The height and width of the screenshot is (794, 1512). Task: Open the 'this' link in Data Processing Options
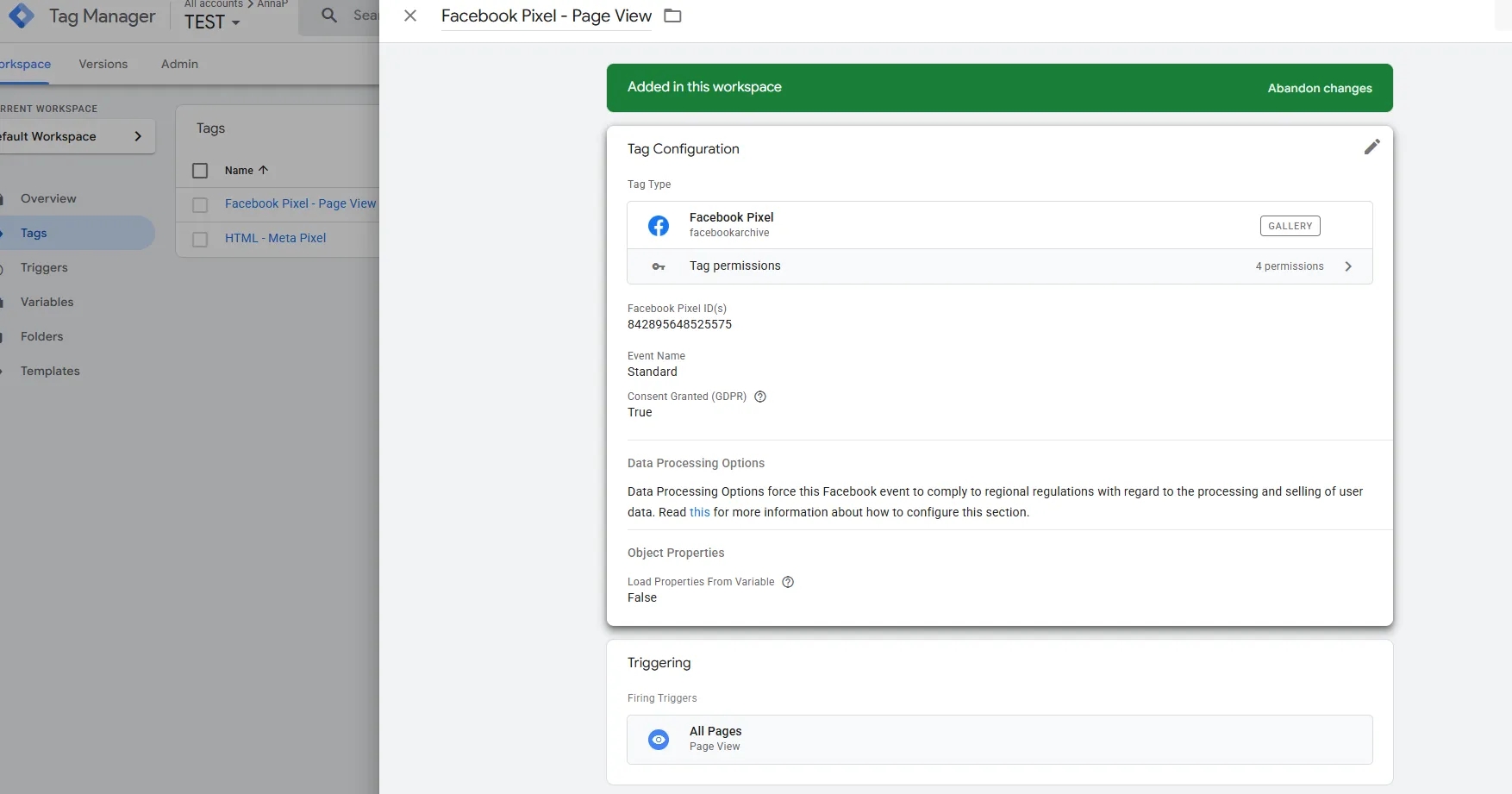point(699,512)
